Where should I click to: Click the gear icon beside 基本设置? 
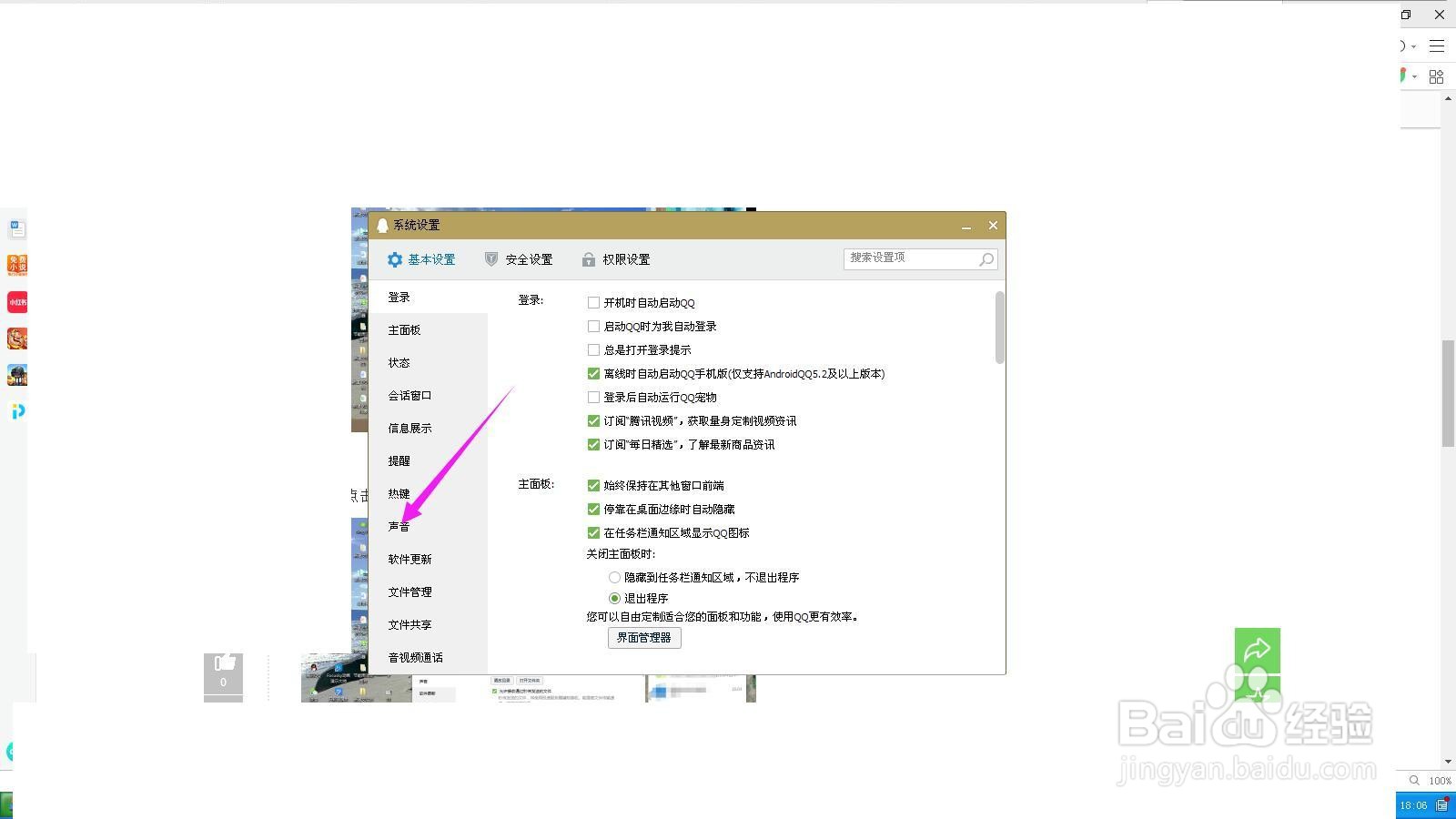[x=395, y=259]
